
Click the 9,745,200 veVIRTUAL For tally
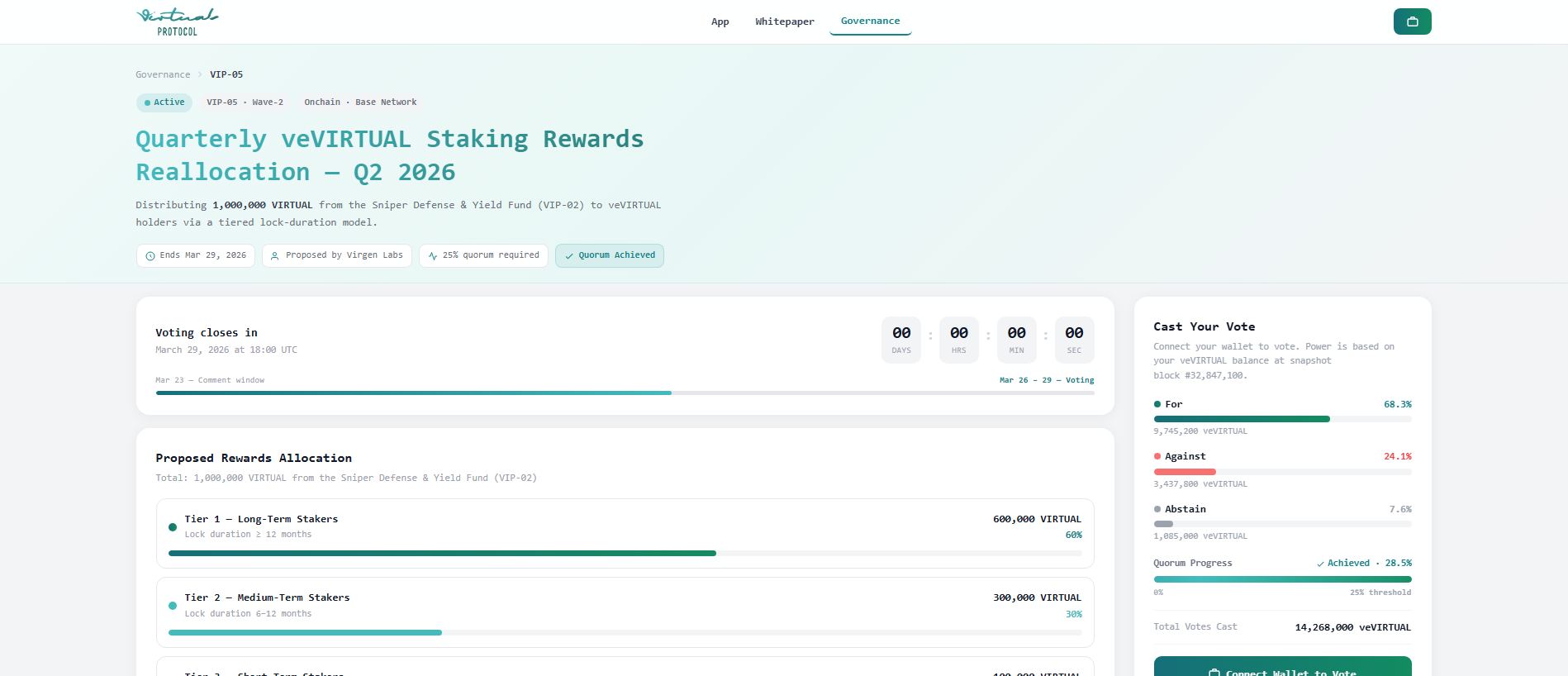(x=1200, y=431)
